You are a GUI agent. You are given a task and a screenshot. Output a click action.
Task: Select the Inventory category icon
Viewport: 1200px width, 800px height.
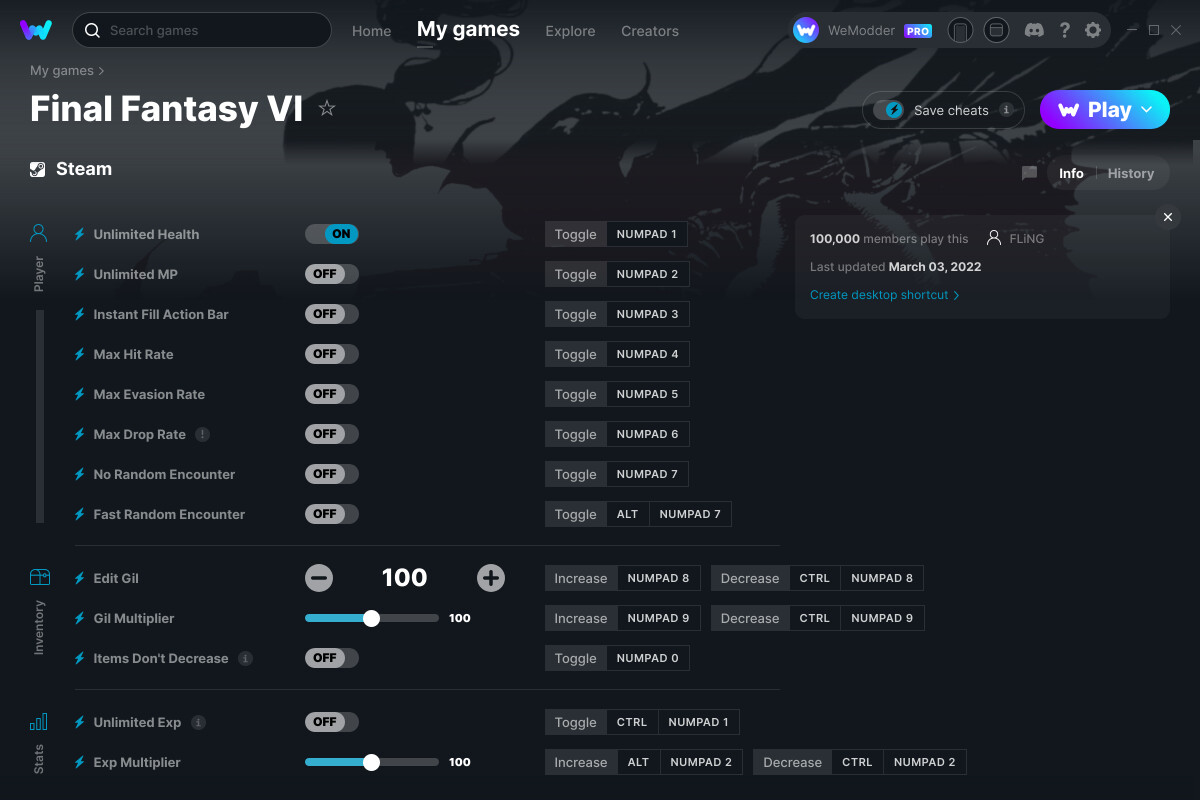(x=39, y=577)
